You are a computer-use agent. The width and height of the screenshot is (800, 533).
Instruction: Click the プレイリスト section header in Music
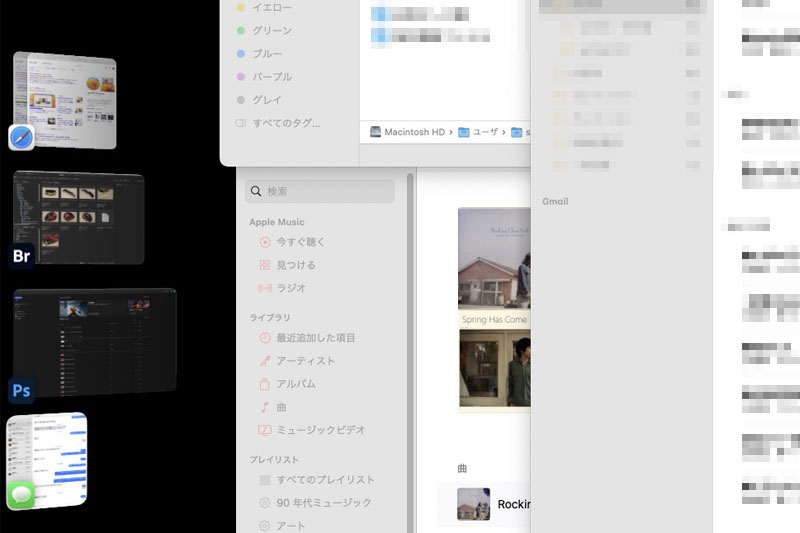(x=274, y=460)
